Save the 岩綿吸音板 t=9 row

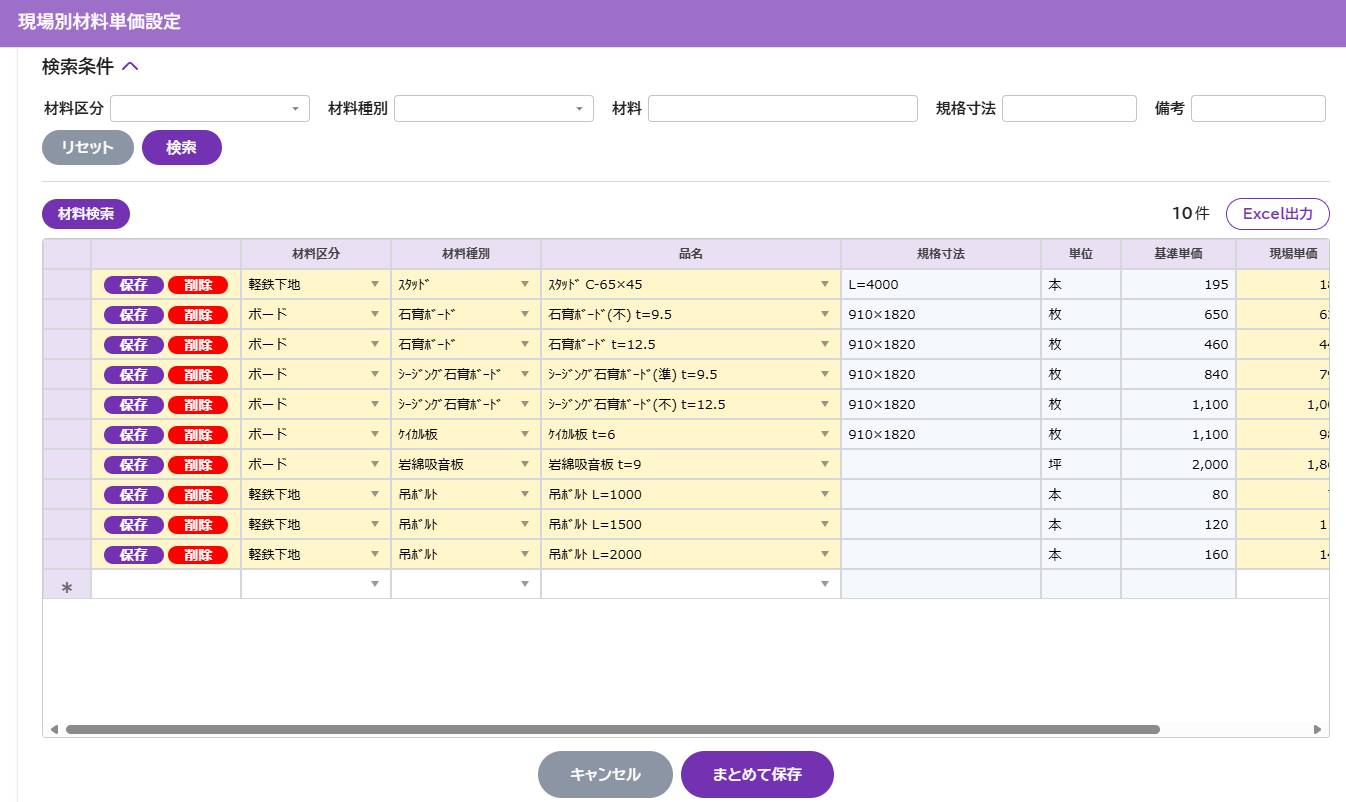[x=134, y=465]
